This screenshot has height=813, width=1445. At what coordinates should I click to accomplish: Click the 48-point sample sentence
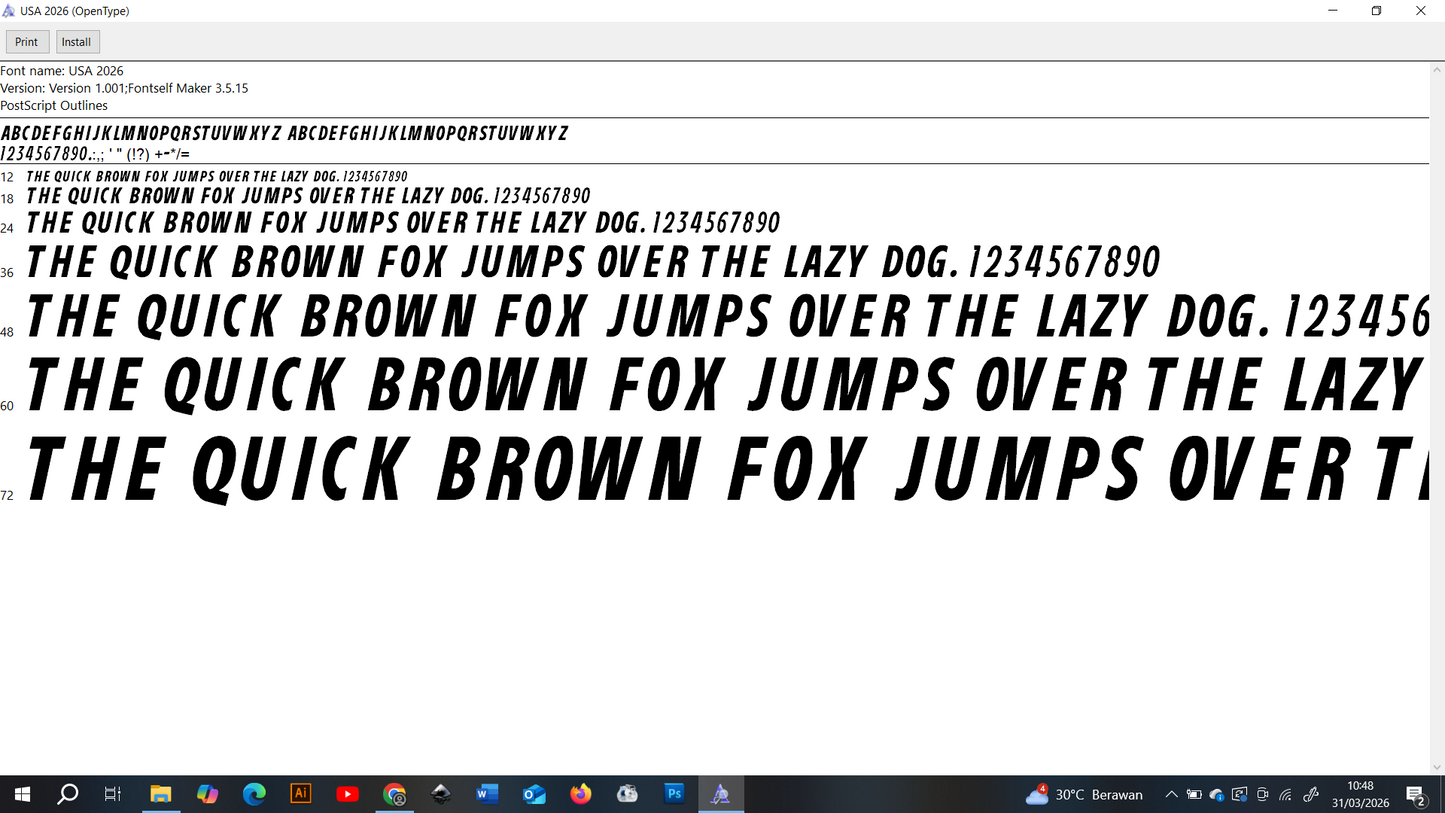[727, 317]
